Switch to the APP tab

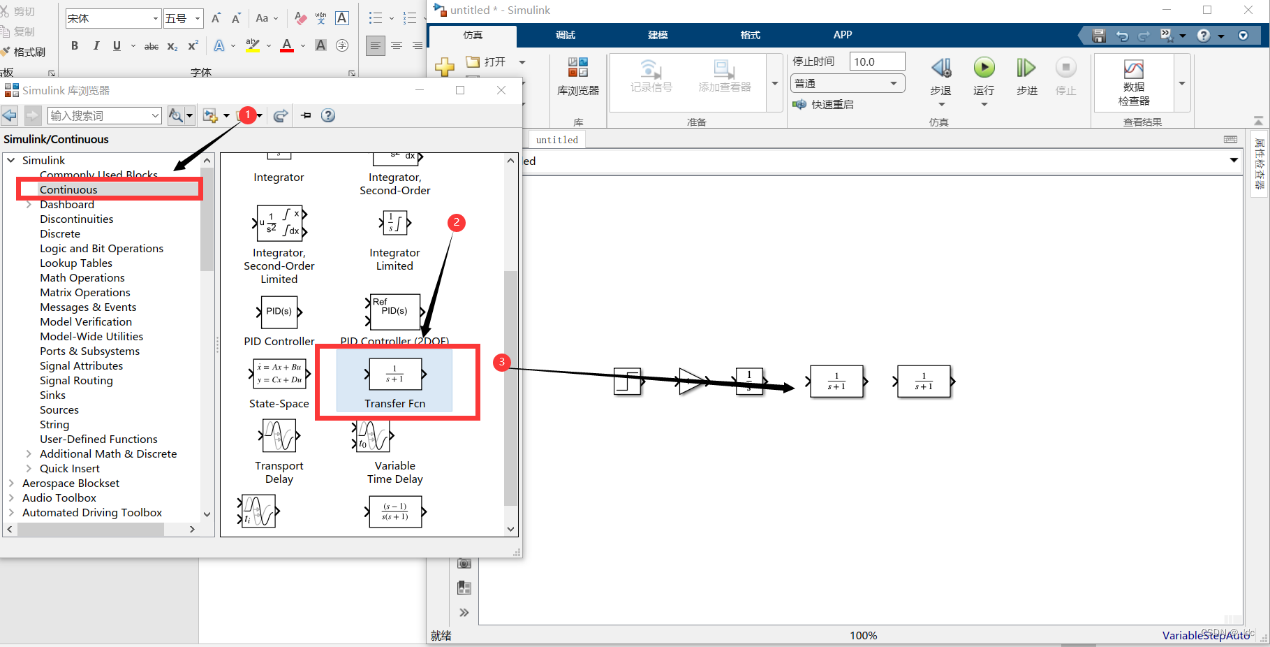[843, 35]
